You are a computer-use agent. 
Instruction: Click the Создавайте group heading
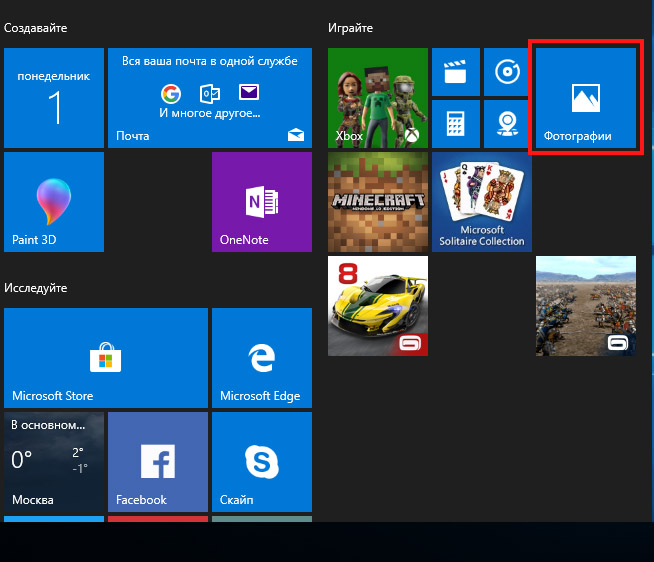click(35, 28)
